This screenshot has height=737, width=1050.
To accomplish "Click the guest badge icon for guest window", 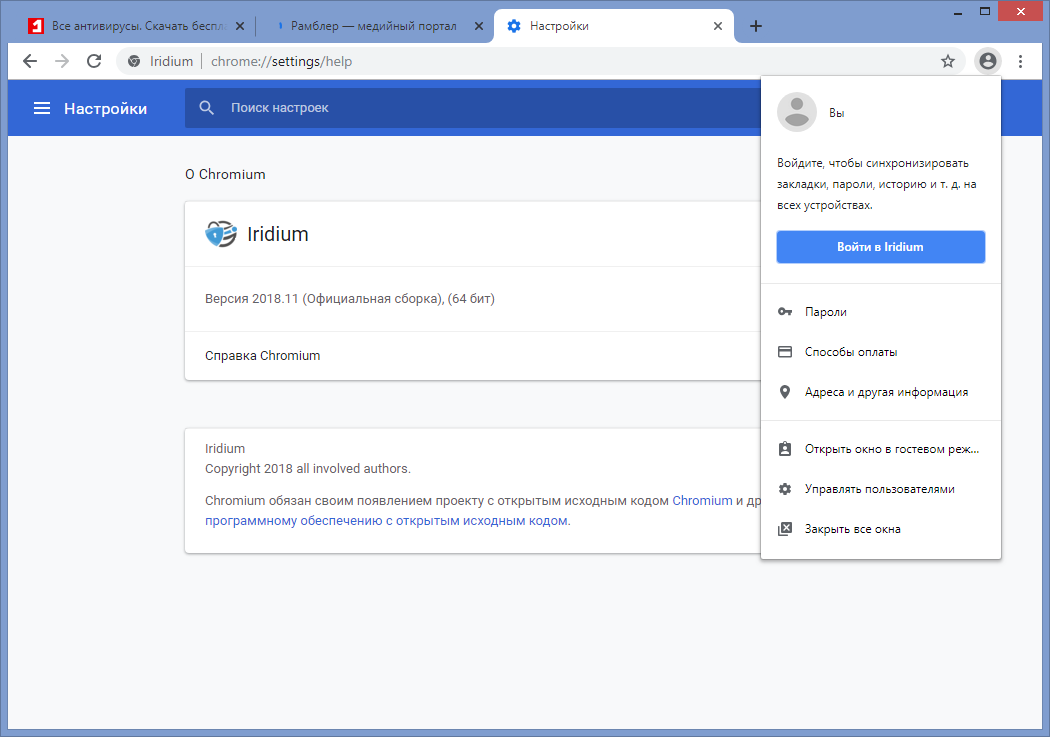I will pyautogui.click(x=785, y=448).
